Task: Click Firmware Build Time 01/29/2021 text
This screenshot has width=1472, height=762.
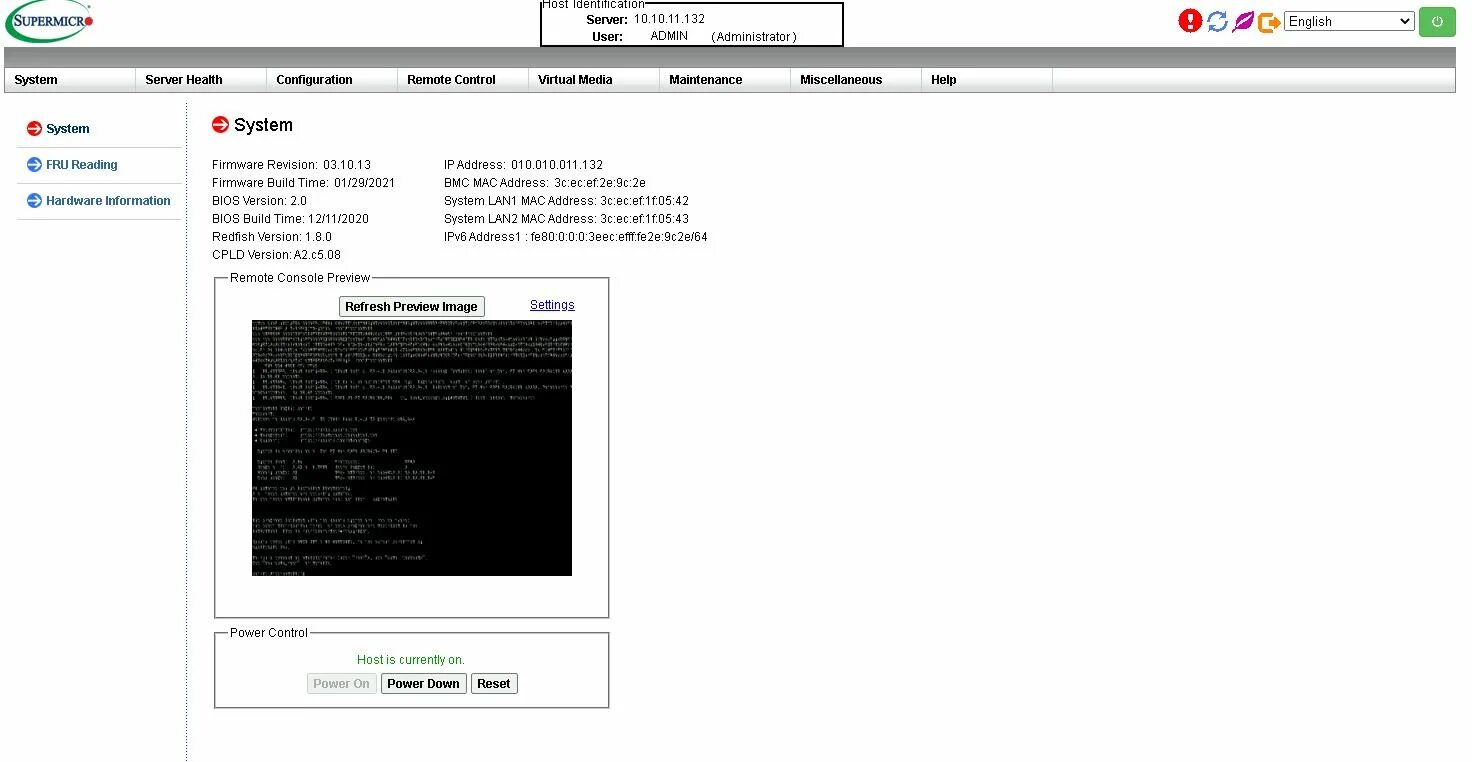Action: (303, 183)
